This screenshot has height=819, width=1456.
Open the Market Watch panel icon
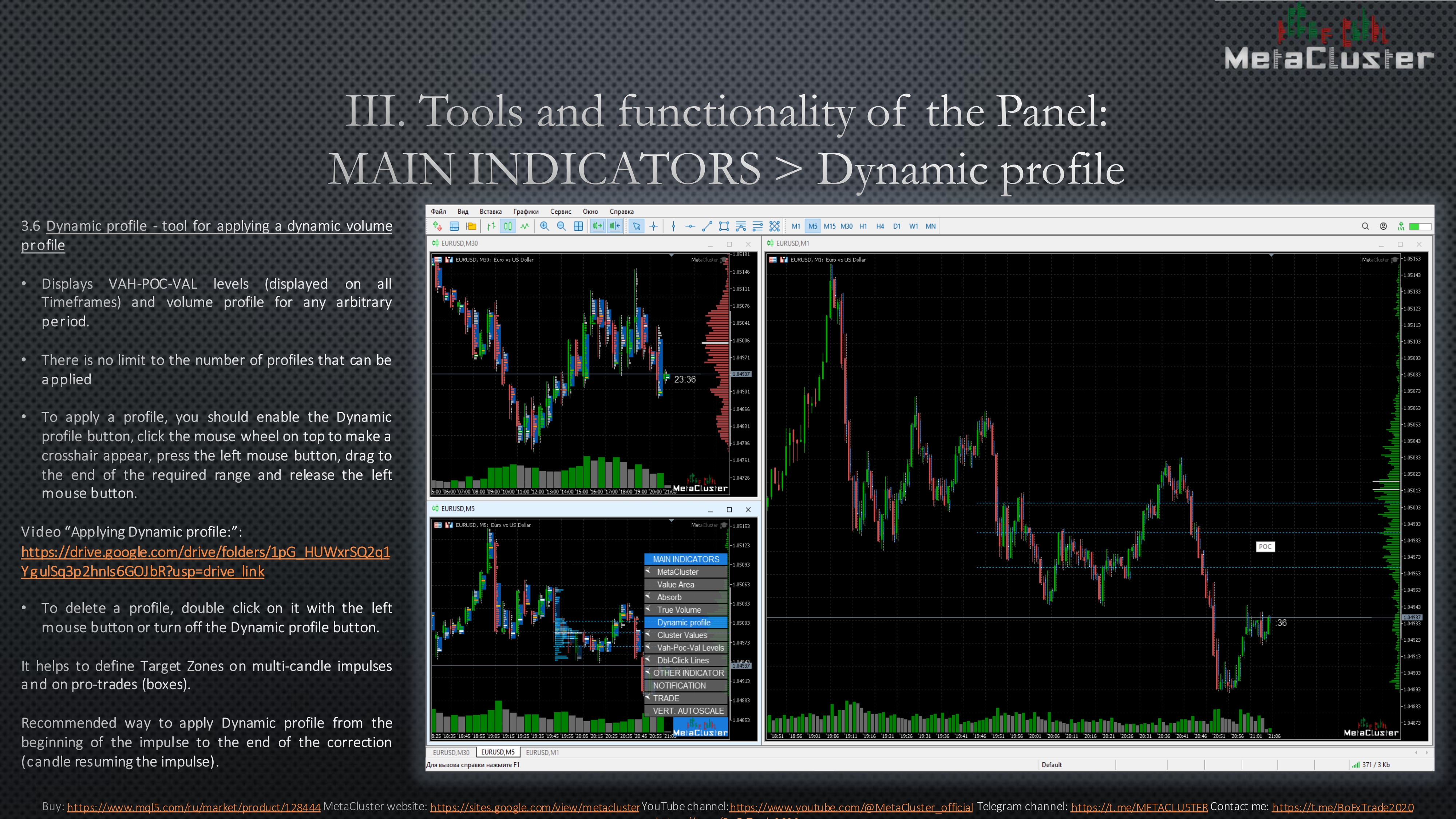click(x=454, y=226)
